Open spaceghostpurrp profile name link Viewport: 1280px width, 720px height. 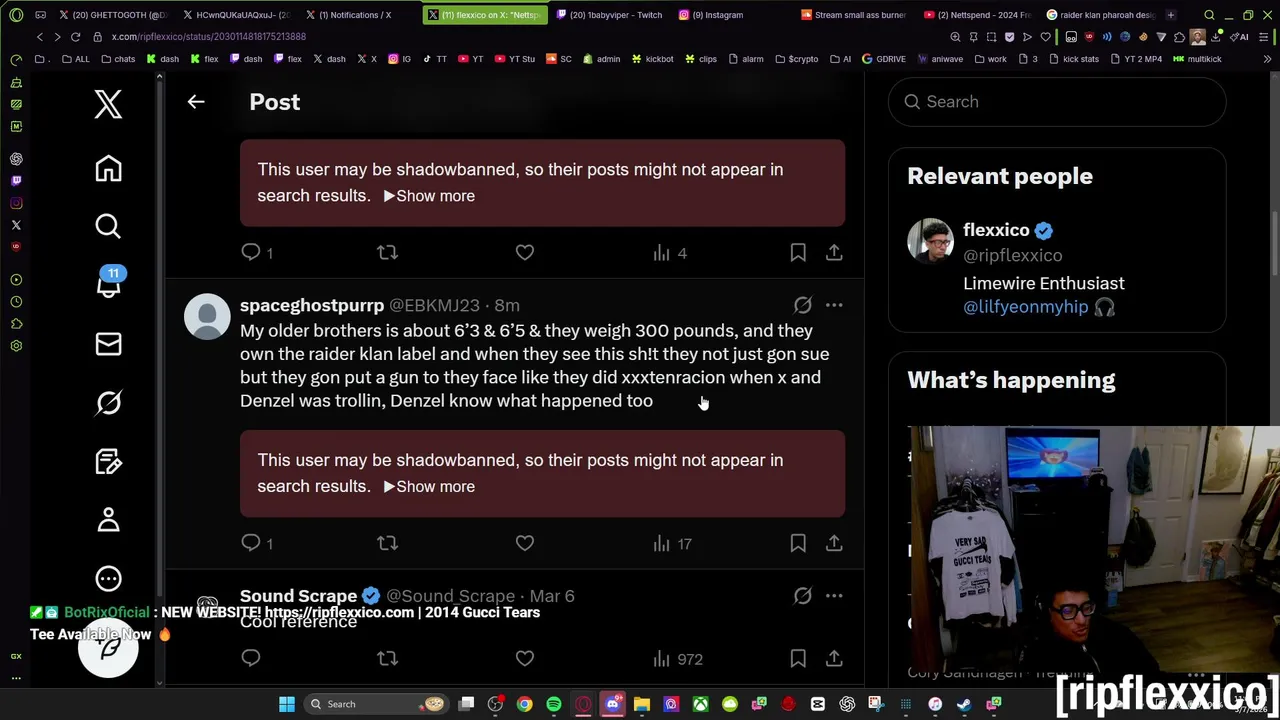312,305
